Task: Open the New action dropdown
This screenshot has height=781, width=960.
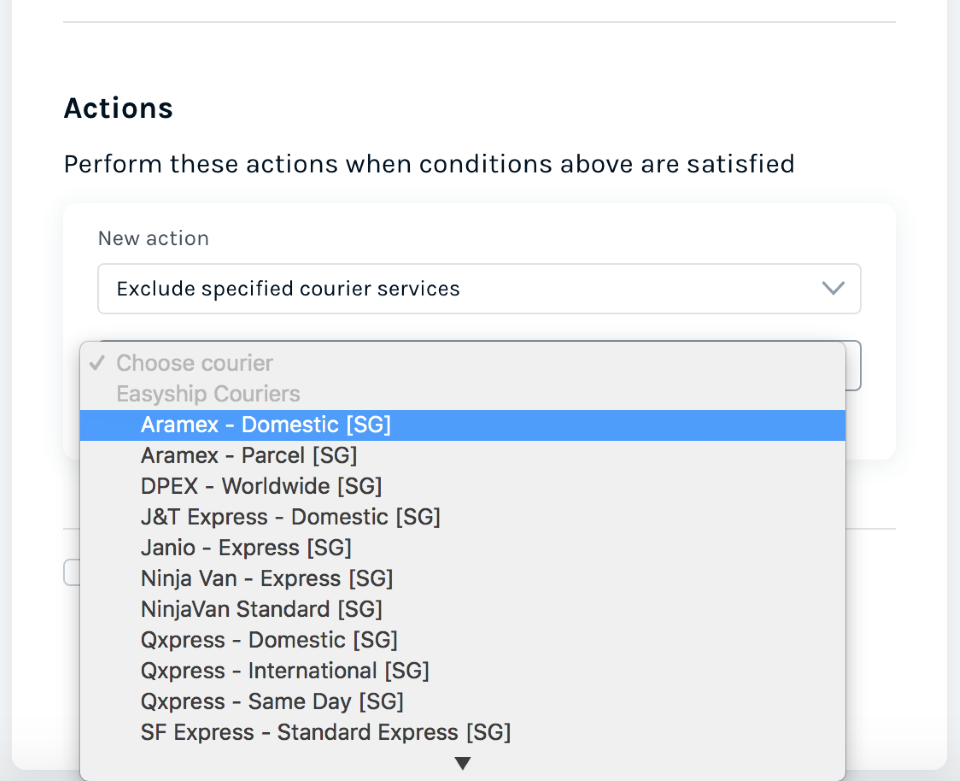Action: click(x=479, y=289)
